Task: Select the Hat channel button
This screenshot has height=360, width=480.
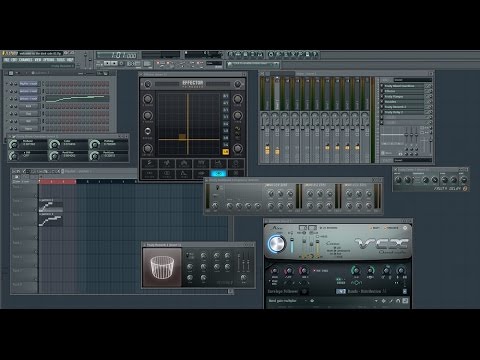Action: point(29,121)
